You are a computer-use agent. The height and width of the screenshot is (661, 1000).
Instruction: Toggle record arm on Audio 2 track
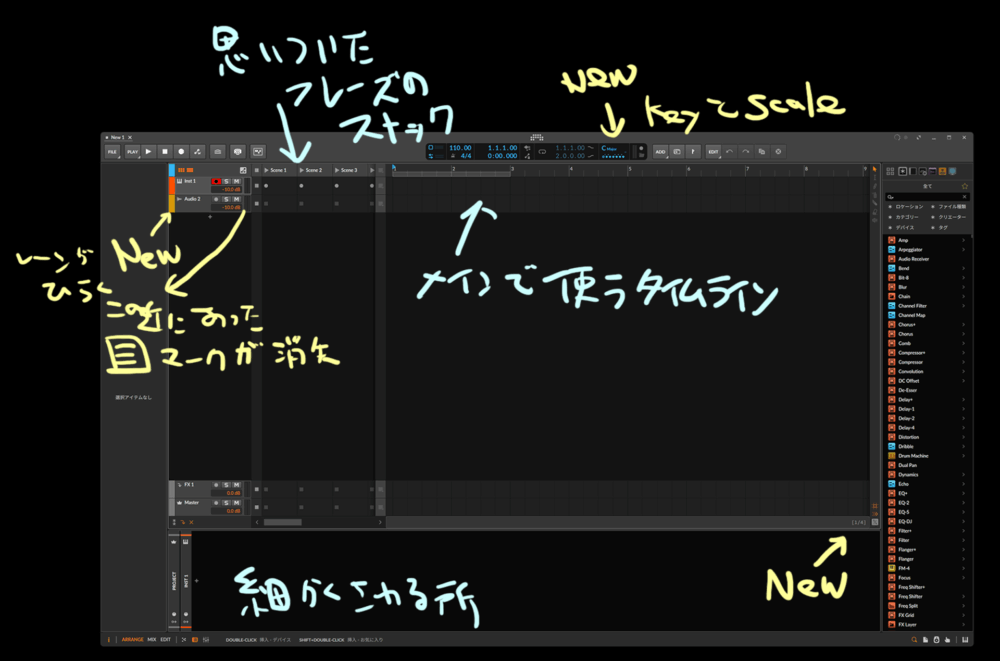point(216,199)
